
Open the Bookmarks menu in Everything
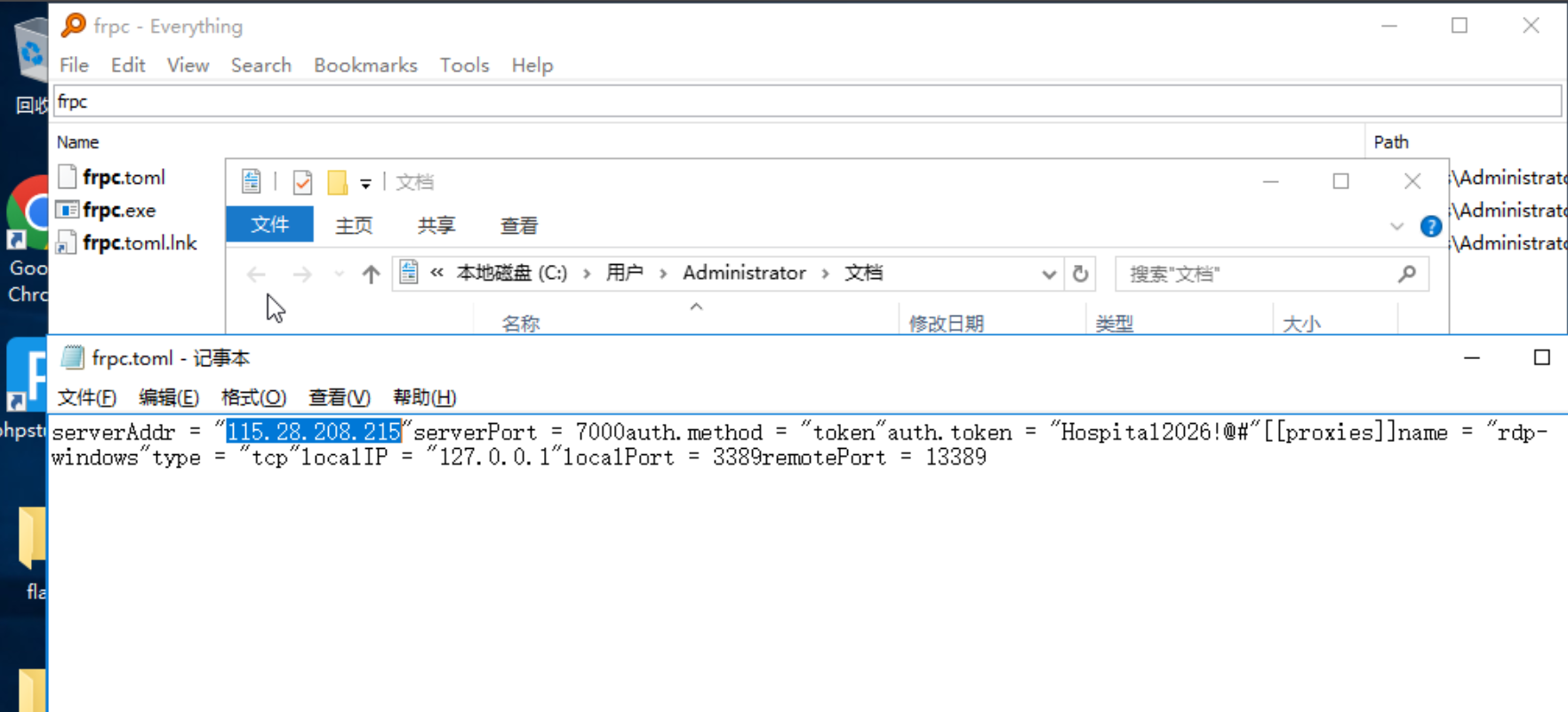click(x=365, y=65)
